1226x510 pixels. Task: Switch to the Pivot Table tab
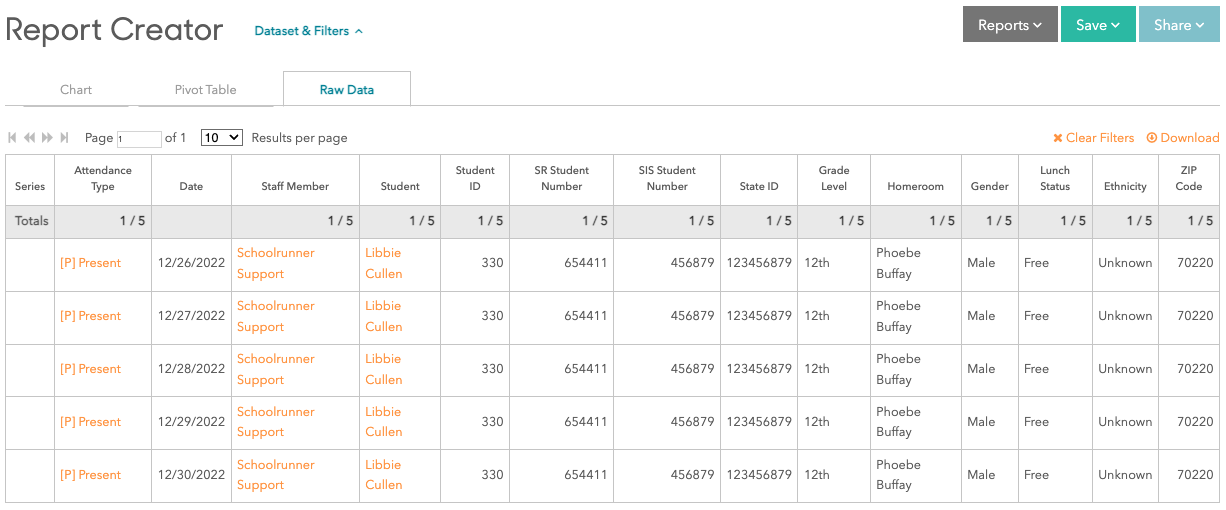click(206, 89)
